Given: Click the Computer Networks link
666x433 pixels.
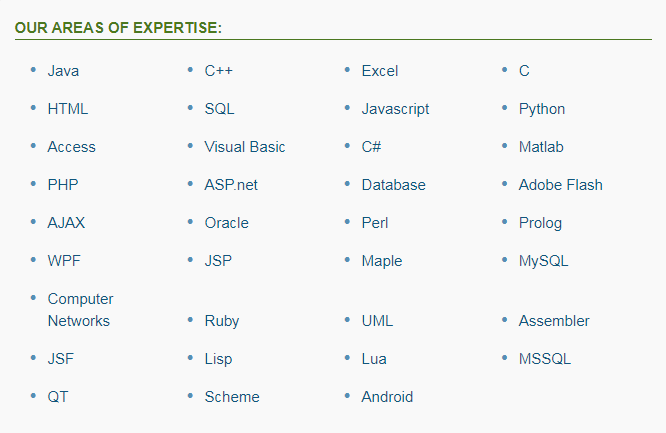Looking at the screenshot, I should (80, 310).
